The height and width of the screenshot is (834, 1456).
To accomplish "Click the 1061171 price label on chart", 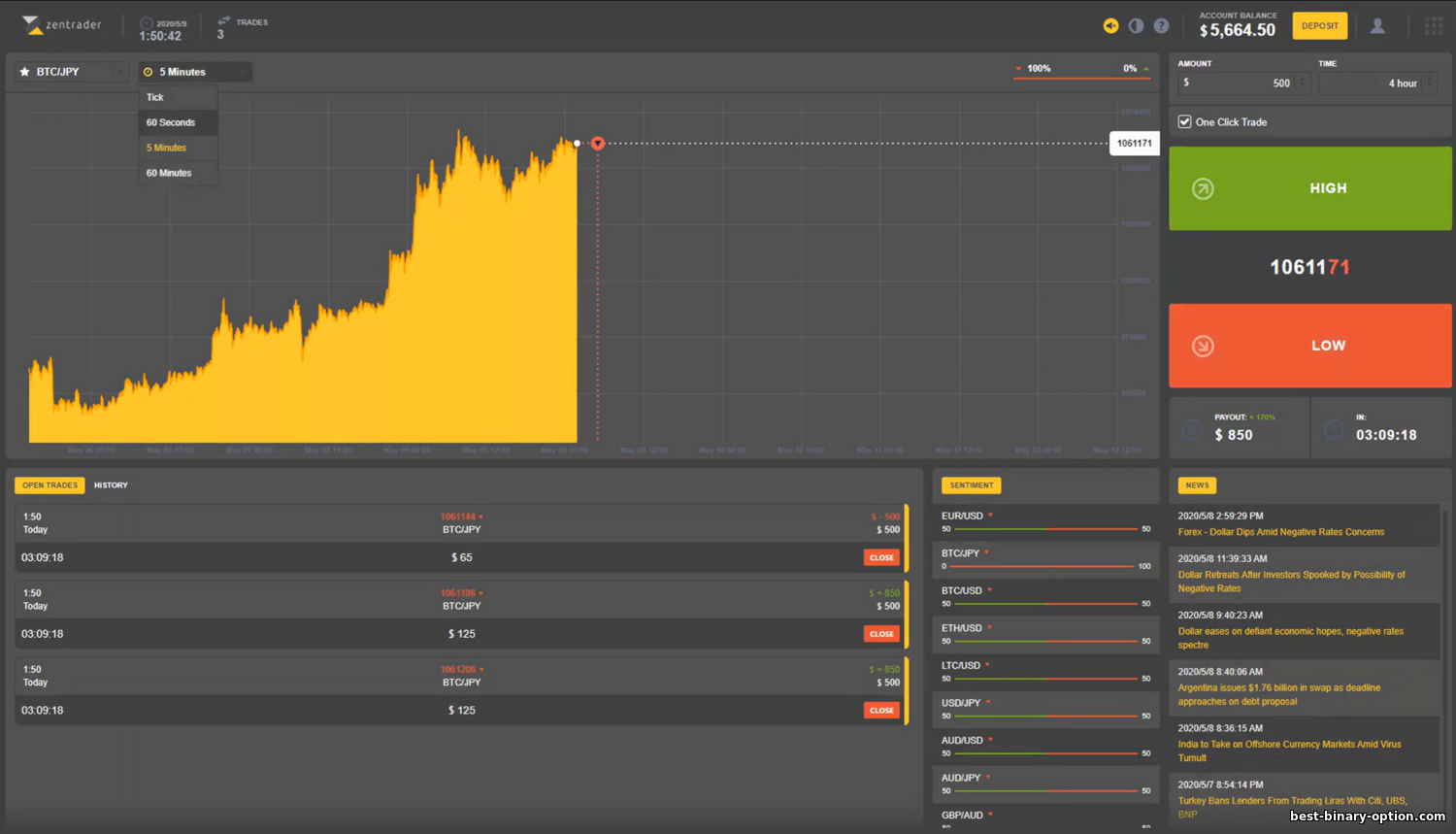I will (x=1134, y=144).
